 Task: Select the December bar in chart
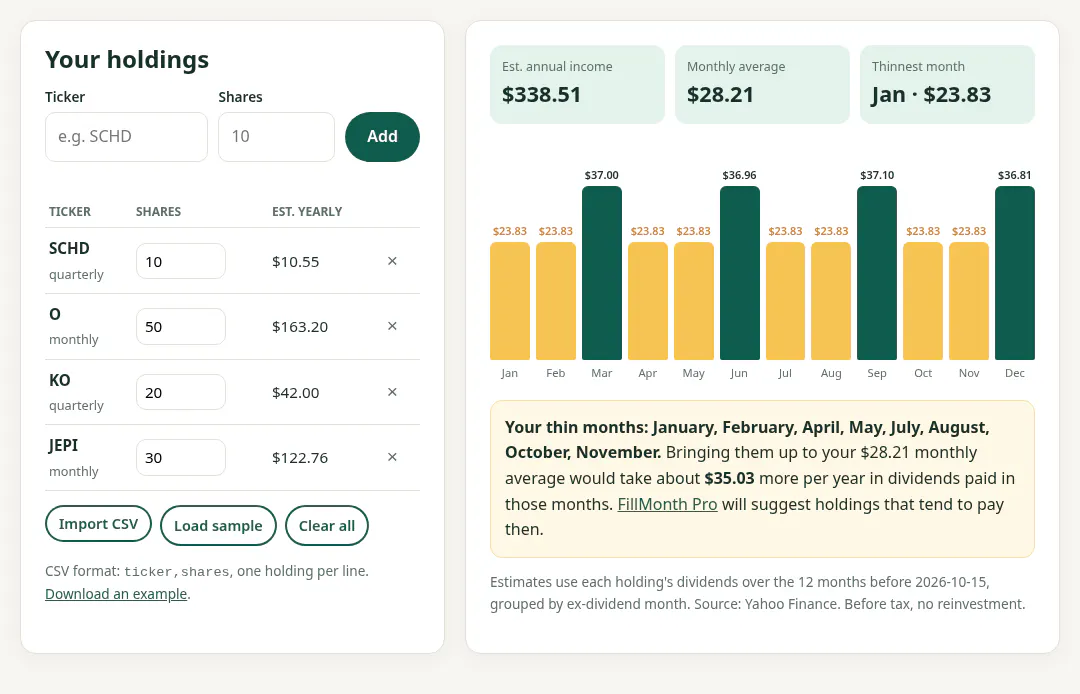coord(1015,273)
